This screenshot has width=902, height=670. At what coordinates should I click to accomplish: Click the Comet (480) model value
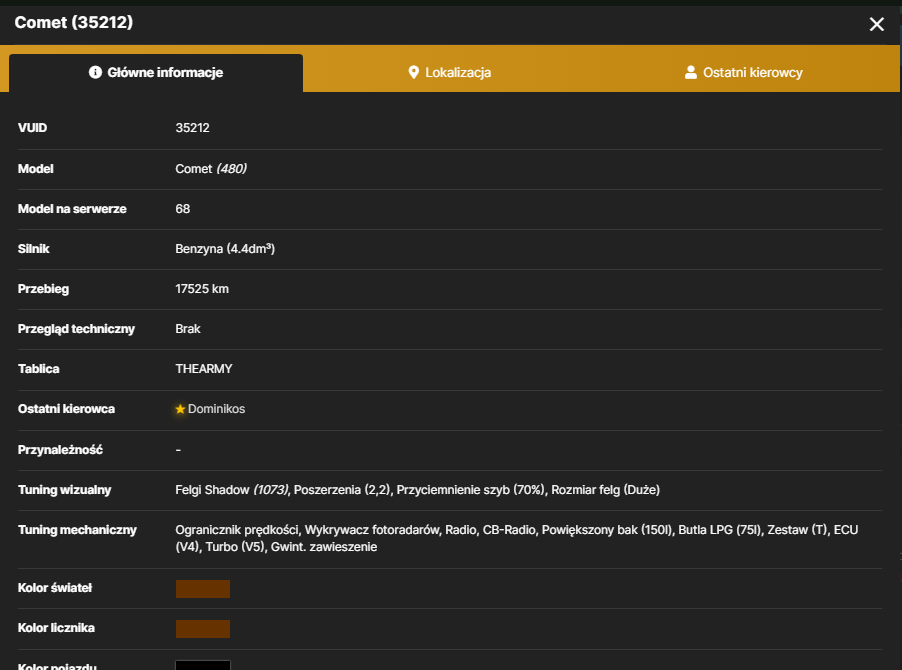211,169
